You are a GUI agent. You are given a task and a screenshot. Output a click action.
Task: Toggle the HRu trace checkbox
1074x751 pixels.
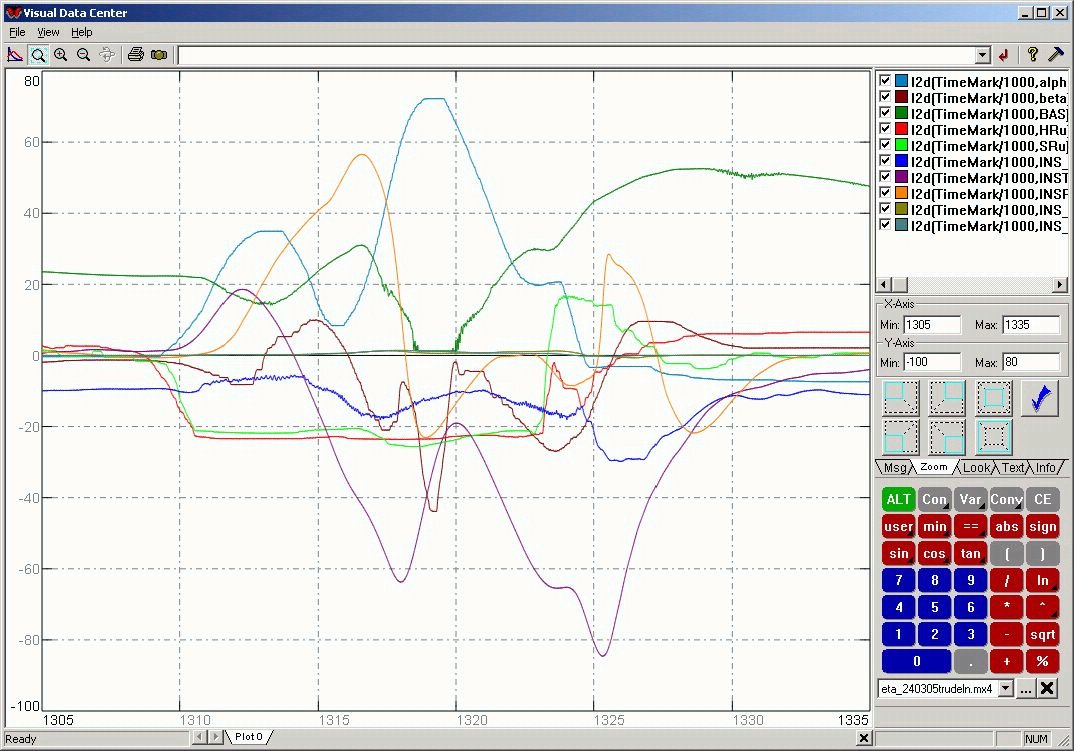[885, 129]
